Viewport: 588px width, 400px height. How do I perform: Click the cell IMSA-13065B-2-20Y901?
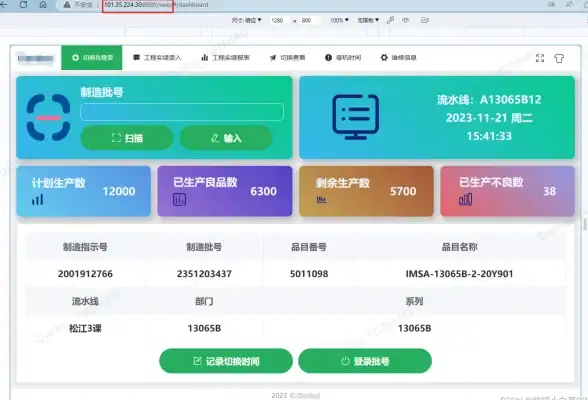tap(459, 274)
